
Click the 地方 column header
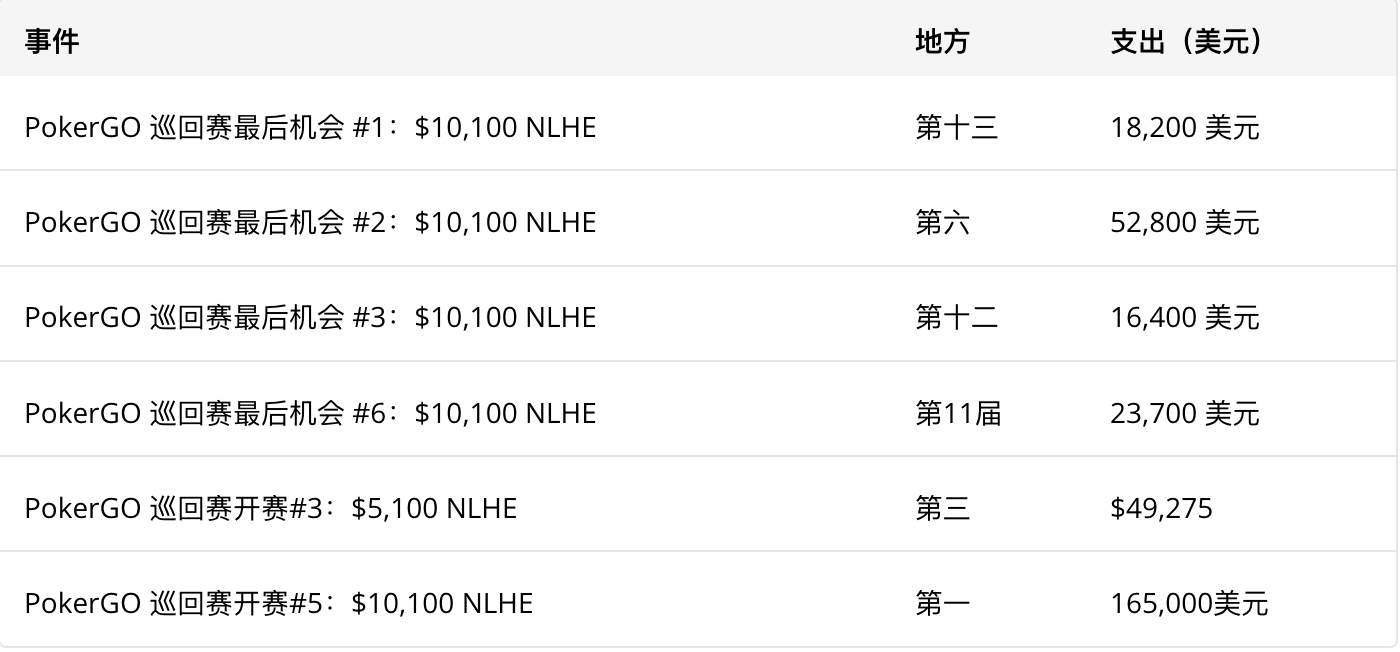coord(942,41)
